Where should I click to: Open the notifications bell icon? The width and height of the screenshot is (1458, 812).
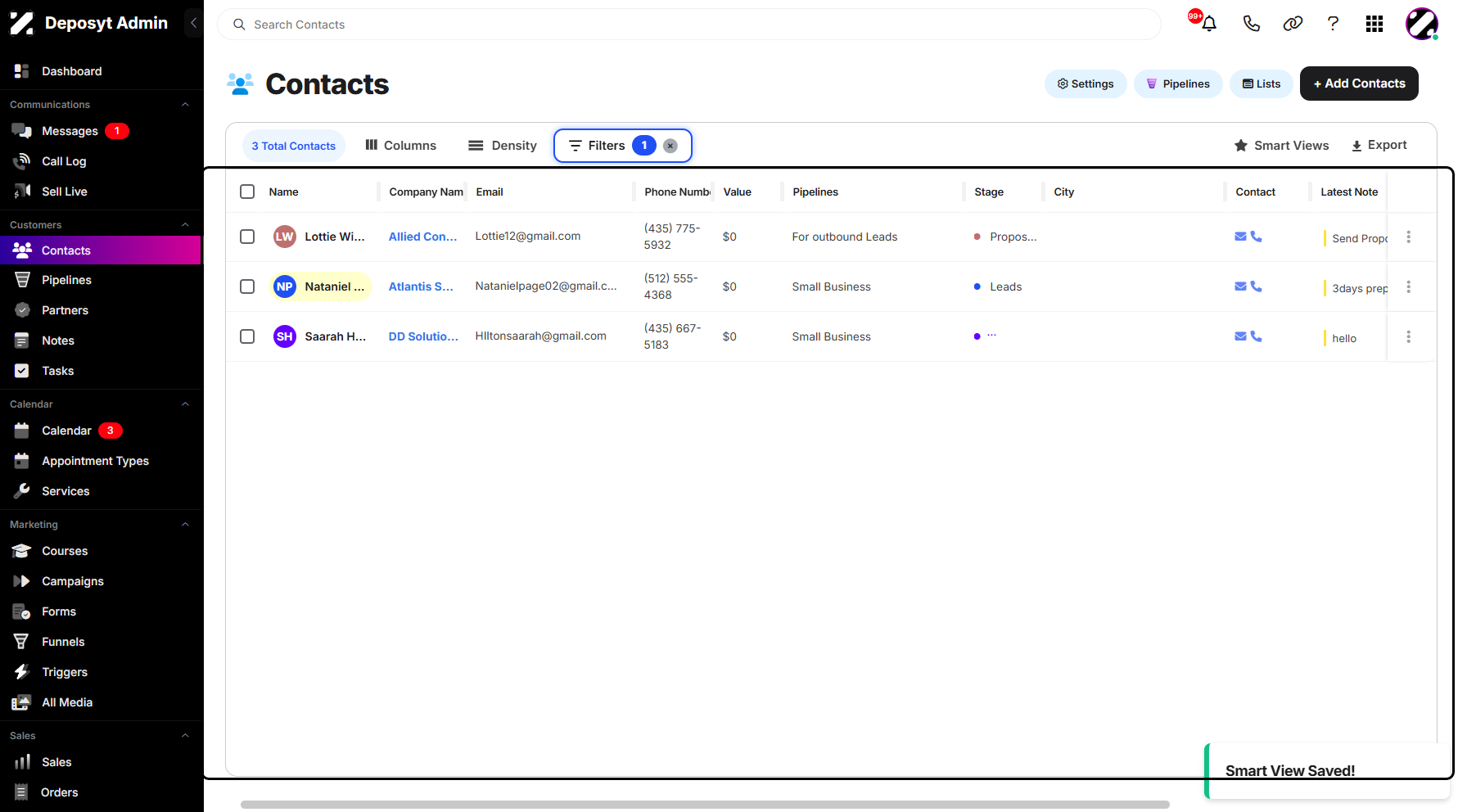(1208, 24)
